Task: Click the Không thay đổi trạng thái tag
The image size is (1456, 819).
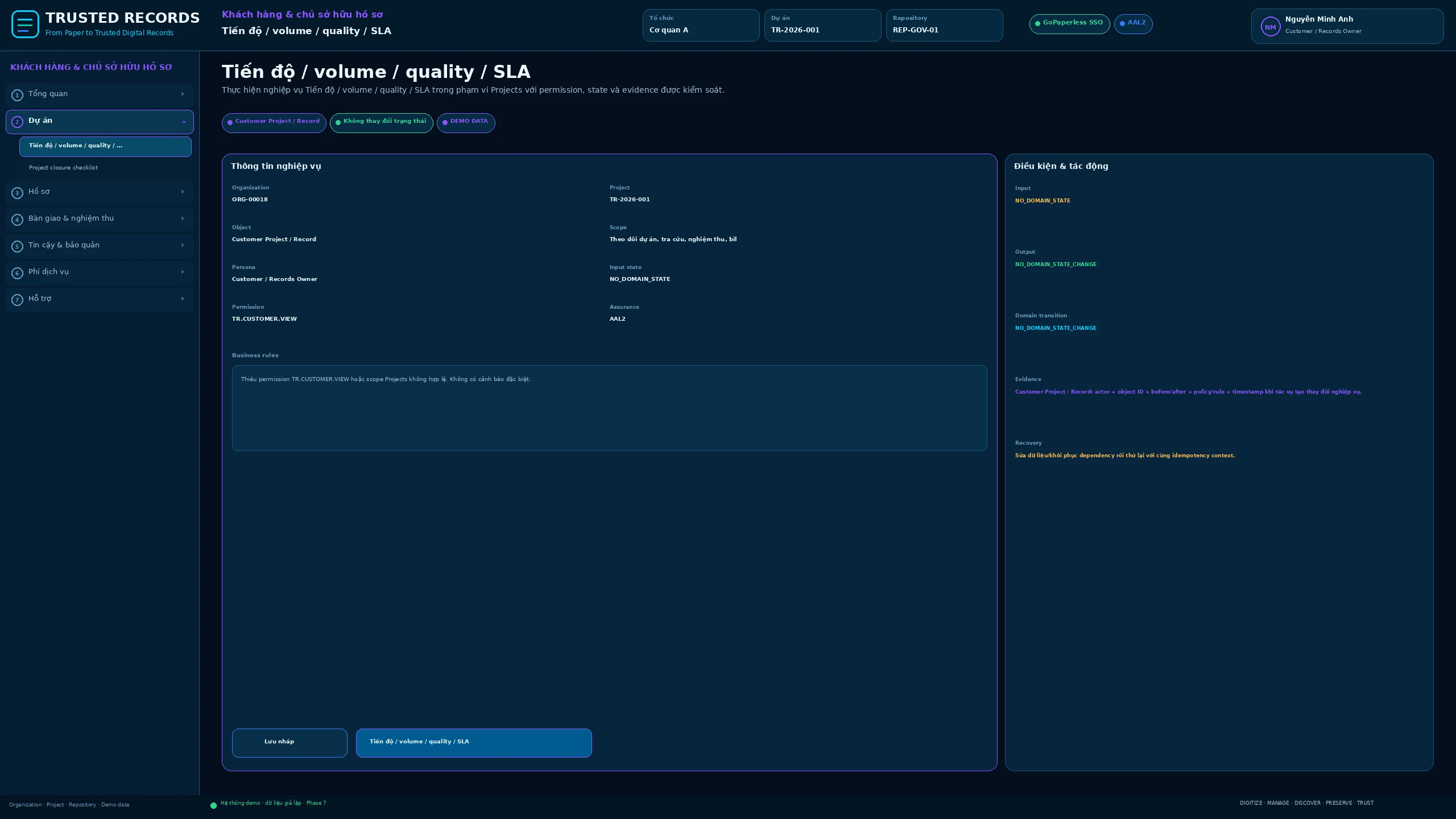Action: 381,123
